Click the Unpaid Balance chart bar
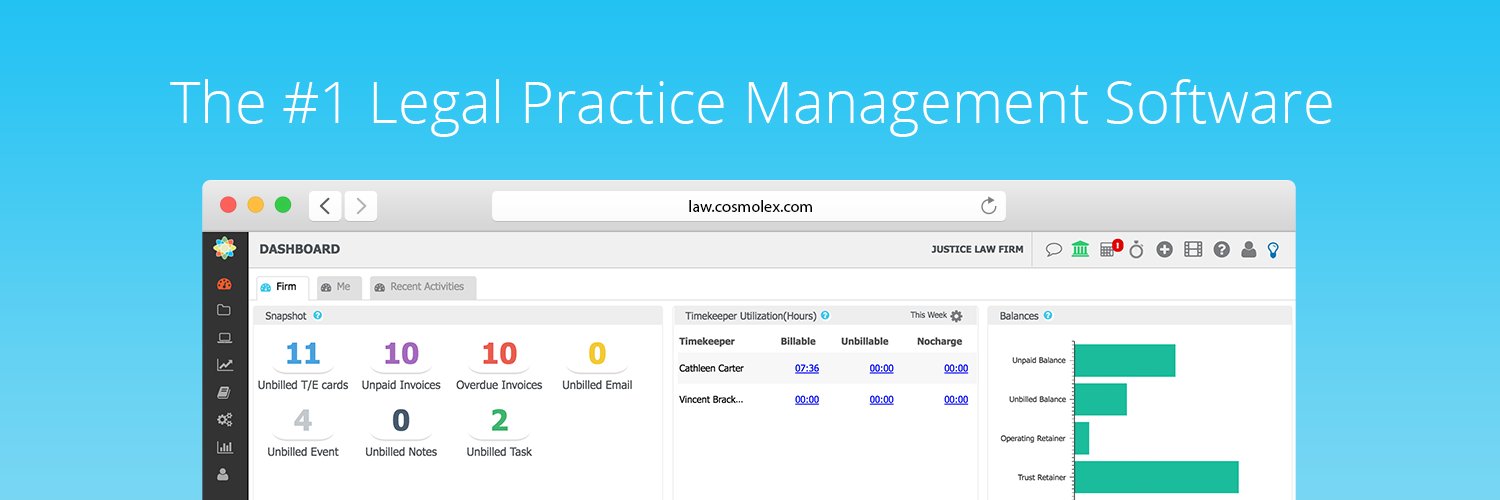Viewport: 1500px width, 500px height. click(1125, 360)
